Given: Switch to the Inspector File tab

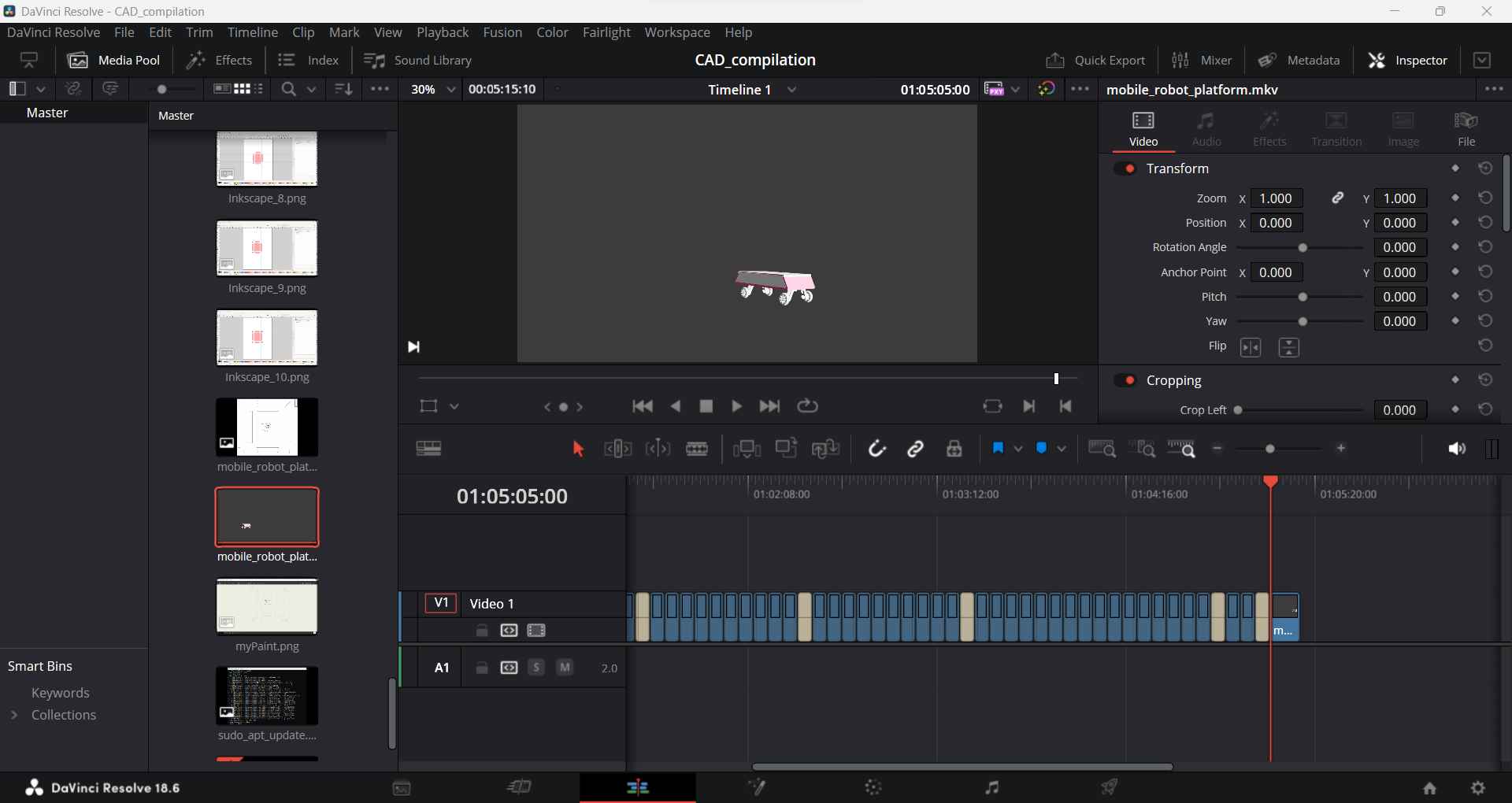Looking at the screenshot, I should [x=1466, y=128].
